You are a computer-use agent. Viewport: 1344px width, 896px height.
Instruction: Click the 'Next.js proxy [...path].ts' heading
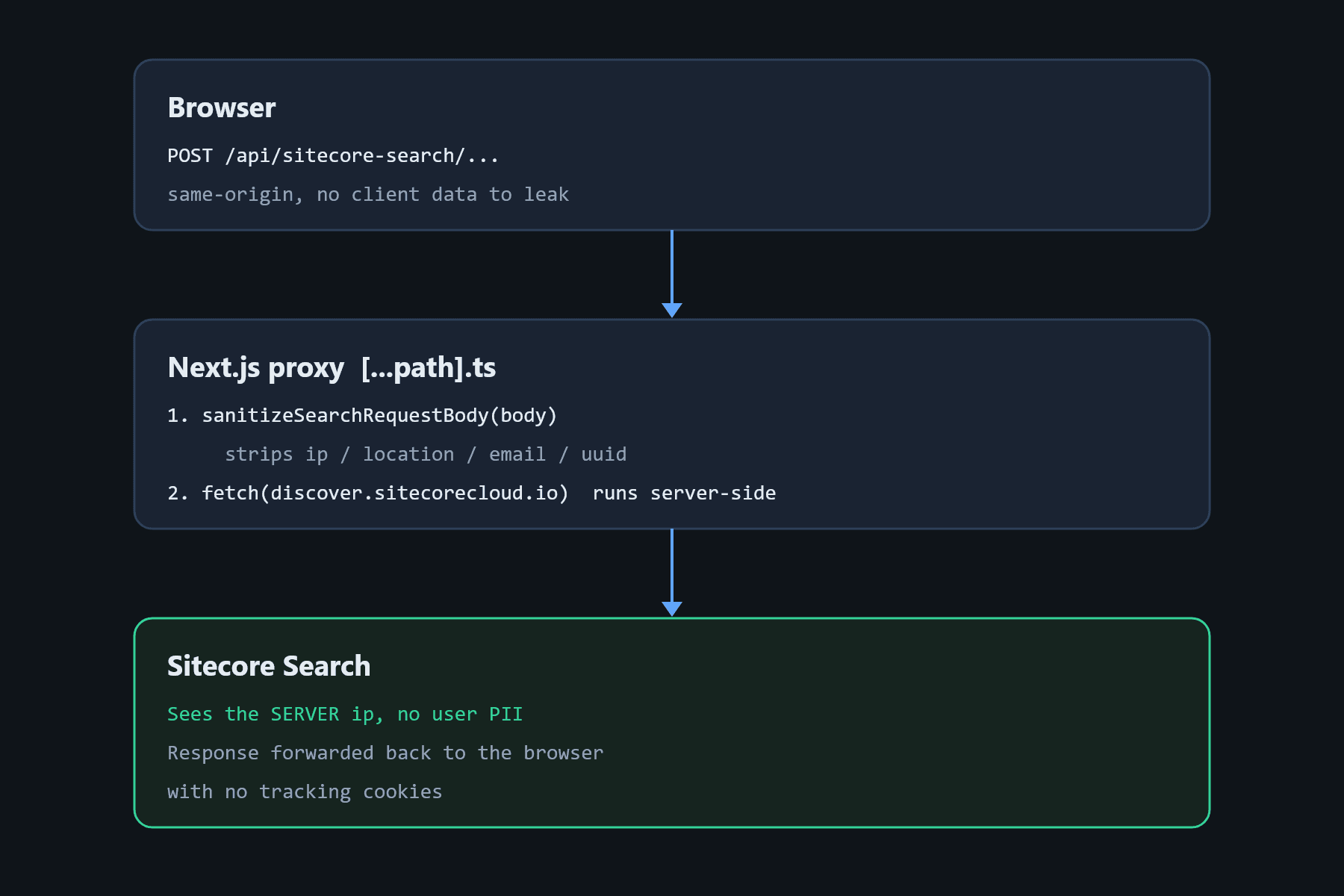(332, 368)
